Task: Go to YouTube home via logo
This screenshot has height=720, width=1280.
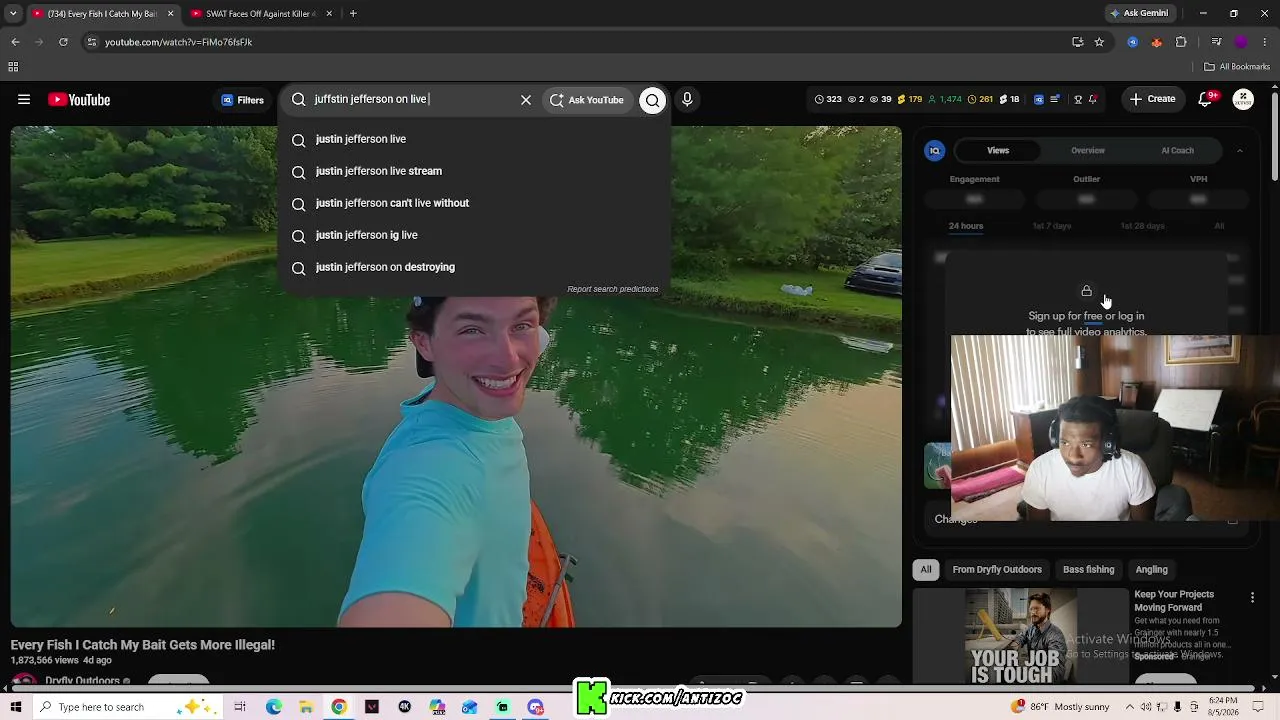Action: coord(79,100)
